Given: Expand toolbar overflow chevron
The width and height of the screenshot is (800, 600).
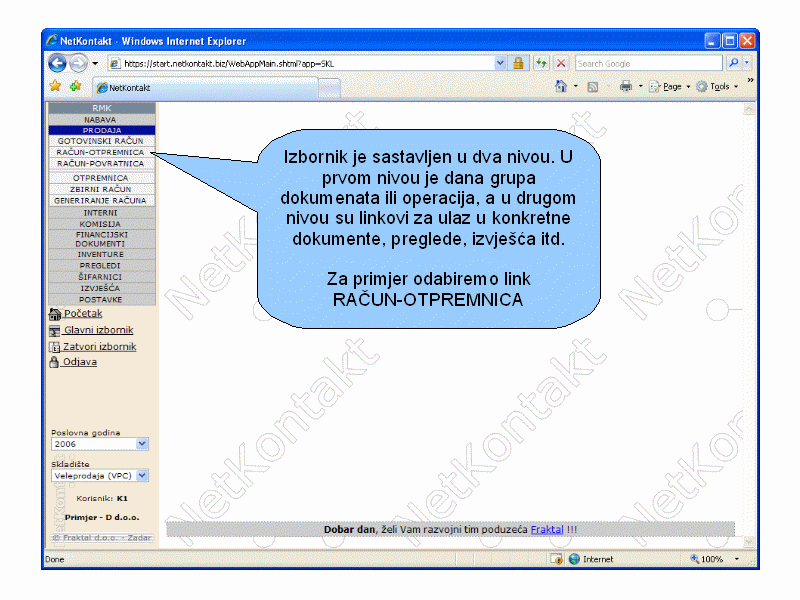Looking at the screenshot, I should pos(751,80).
